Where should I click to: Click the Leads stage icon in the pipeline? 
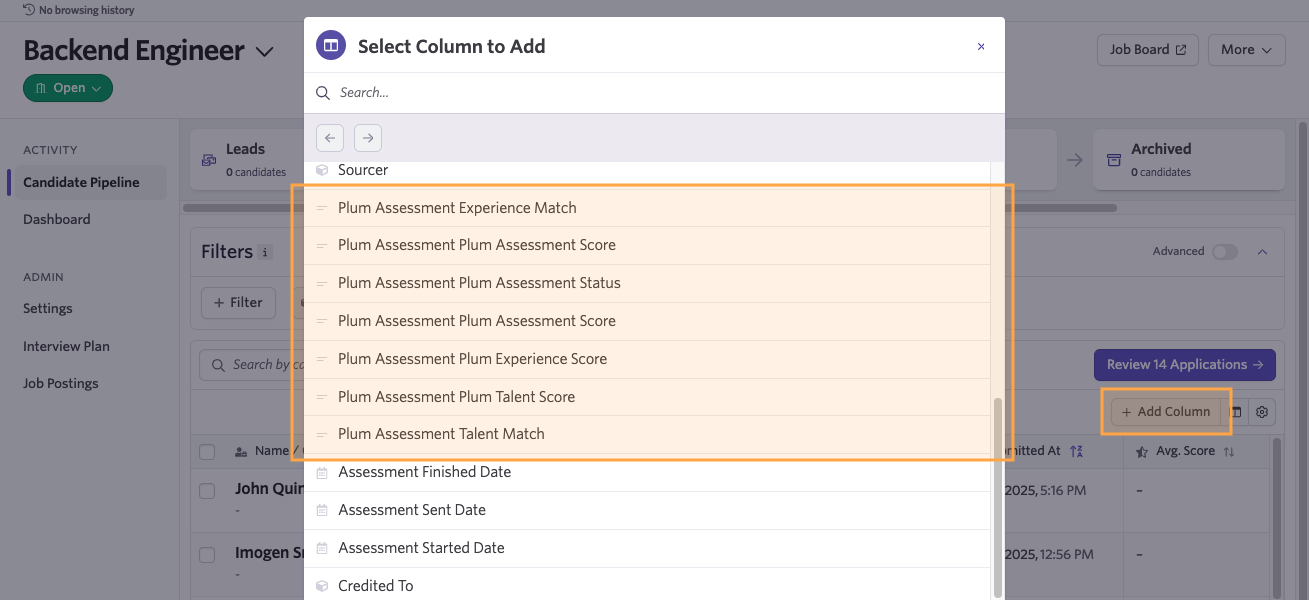coord(207,160)
